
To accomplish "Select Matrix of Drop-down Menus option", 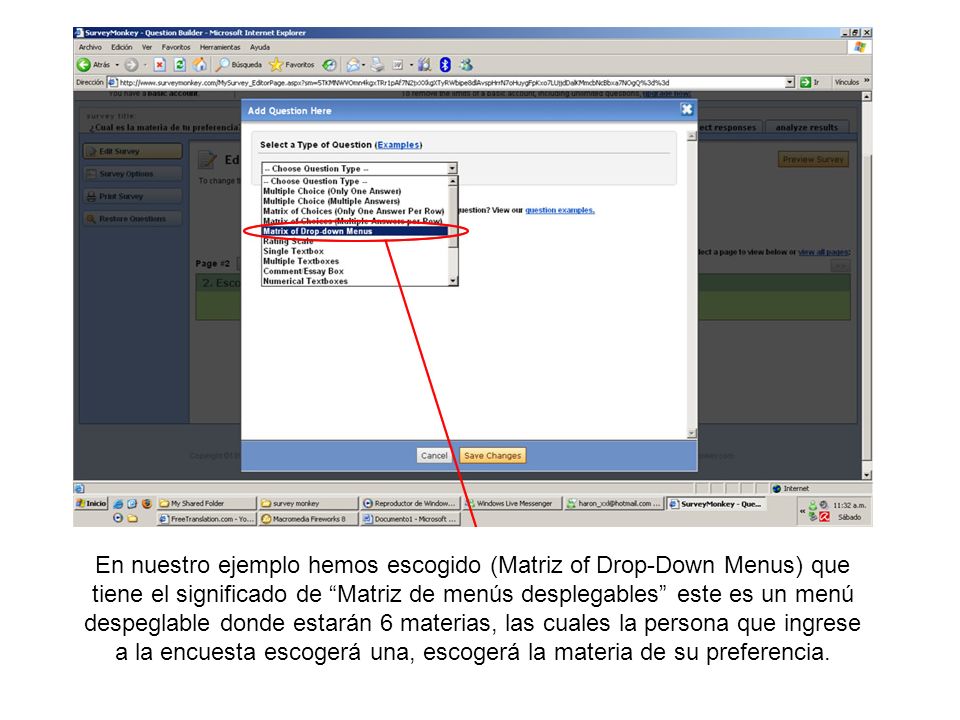I will [x=355, y=231].
